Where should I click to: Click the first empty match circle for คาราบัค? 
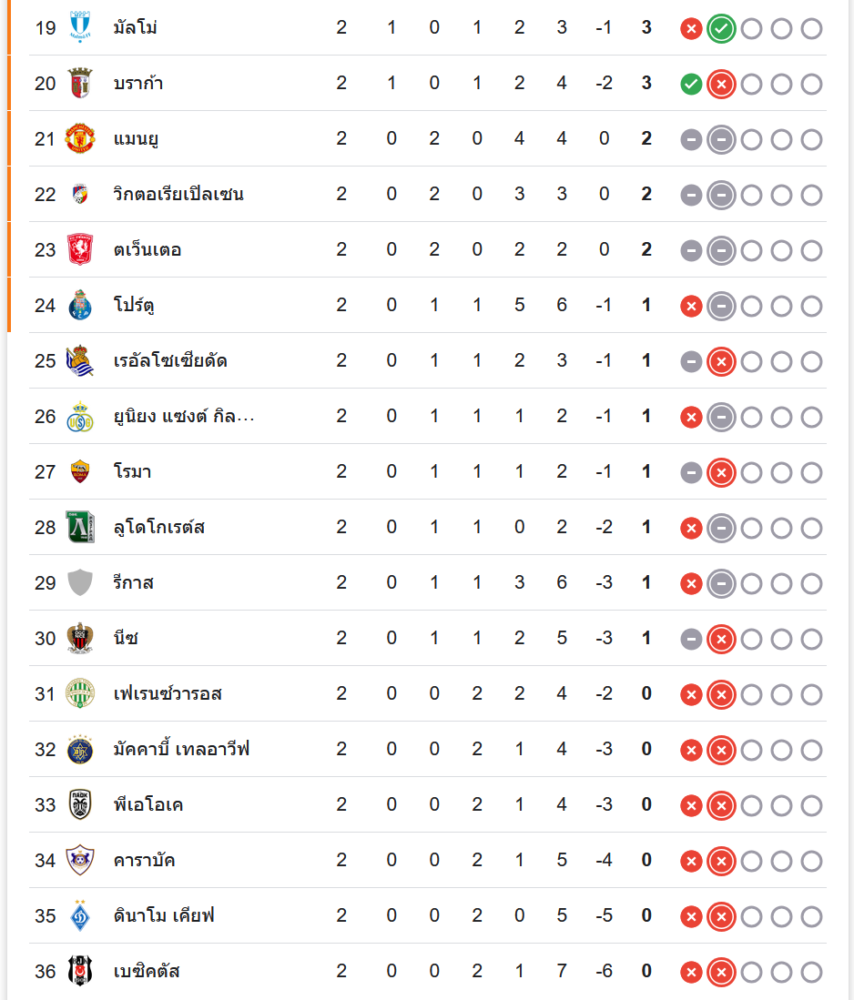pyautogui.click(x=751, y=861)
